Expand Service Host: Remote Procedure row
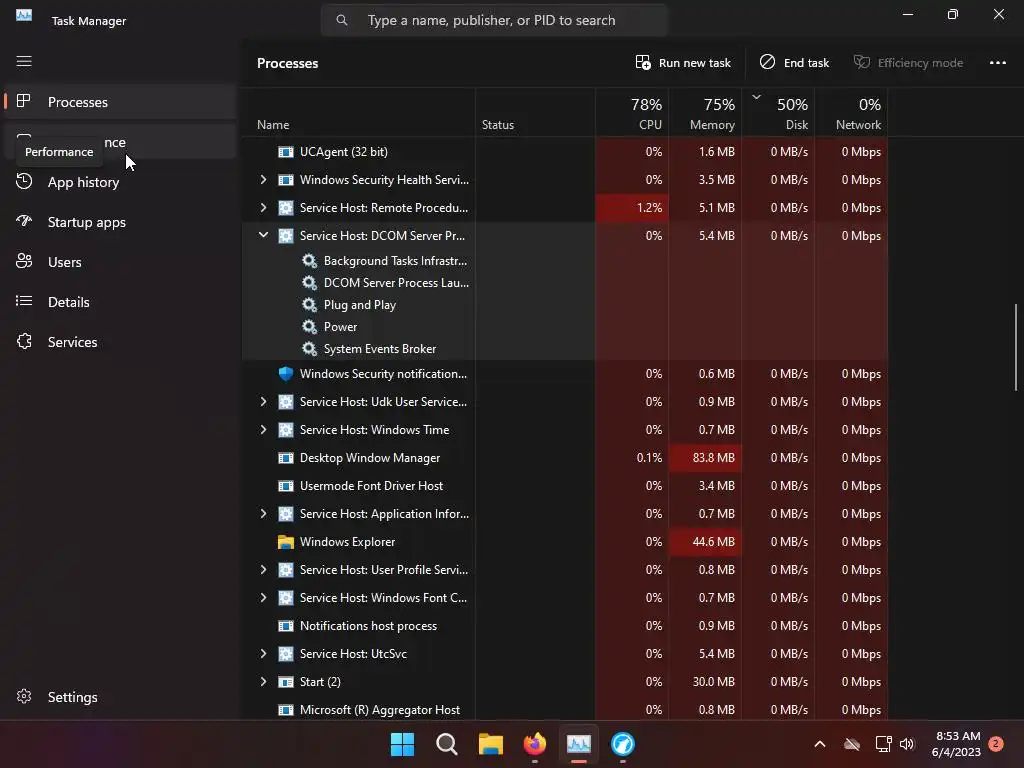 pos(263,208)
